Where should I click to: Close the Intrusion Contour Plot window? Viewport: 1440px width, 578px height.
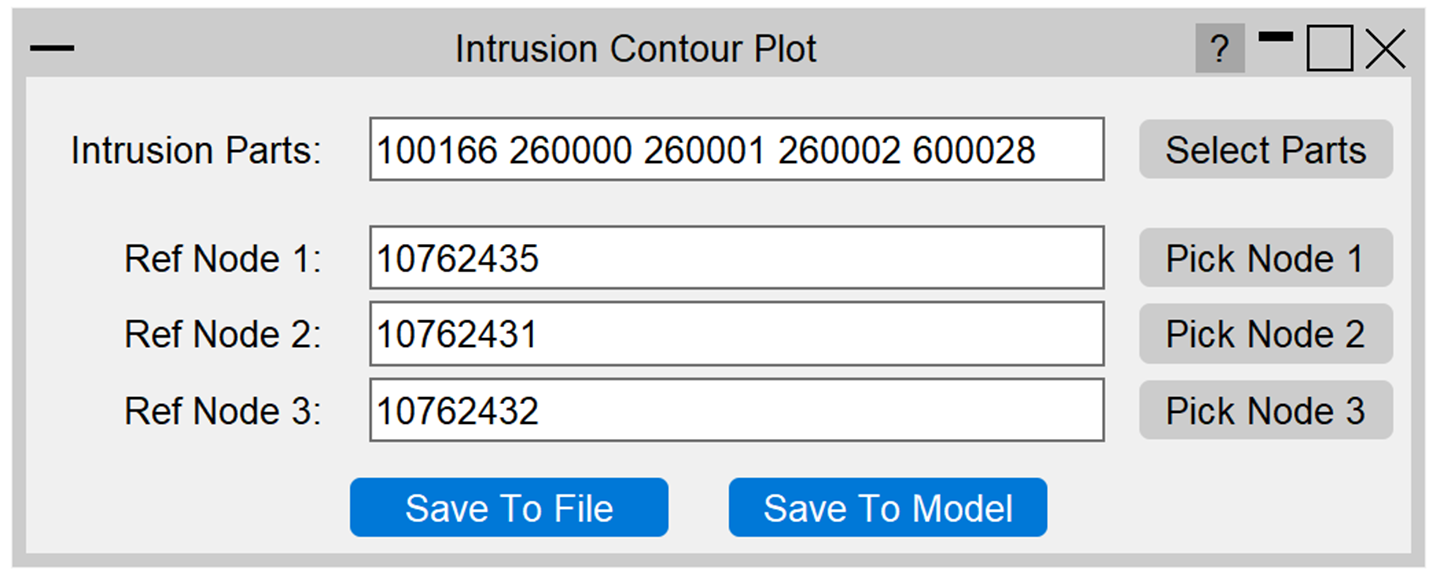tap(1385, 49)
